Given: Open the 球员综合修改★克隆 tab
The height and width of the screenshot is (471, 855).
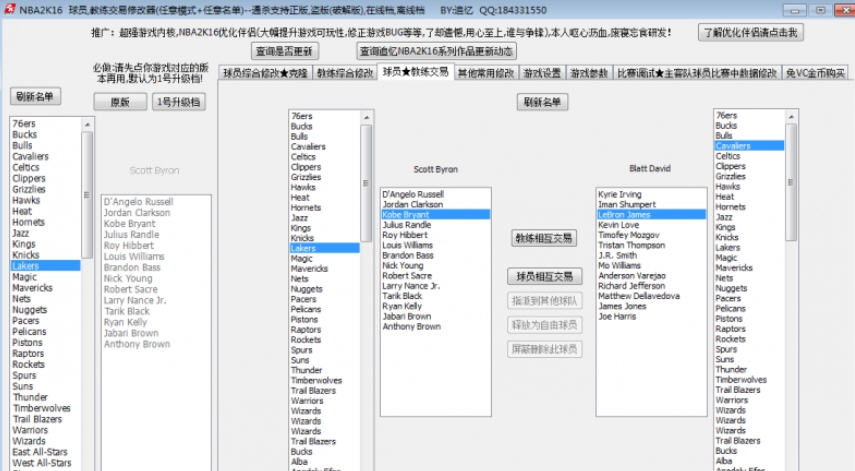Looking at the screenshot, I should click(266, 73).
